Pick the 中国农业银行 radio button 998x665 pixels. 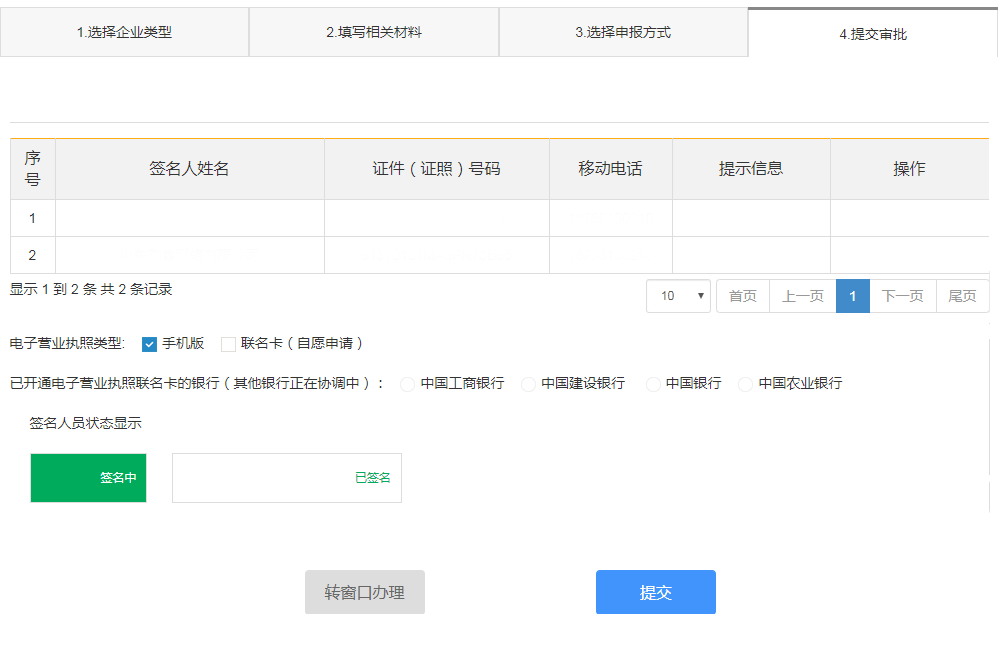pyautogui.click(x=745, y=384)
